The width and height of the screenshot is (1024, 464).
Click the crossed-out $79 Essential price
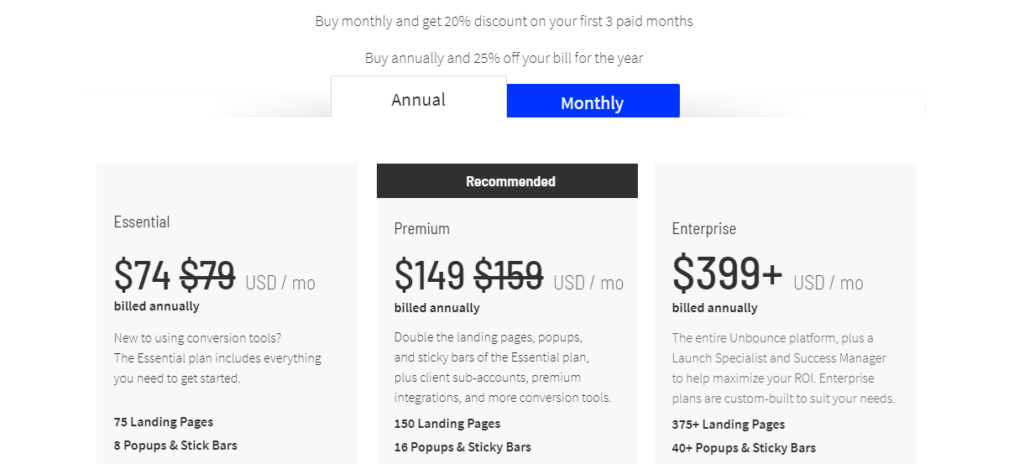pyautogui.click(x=208, y=274)
